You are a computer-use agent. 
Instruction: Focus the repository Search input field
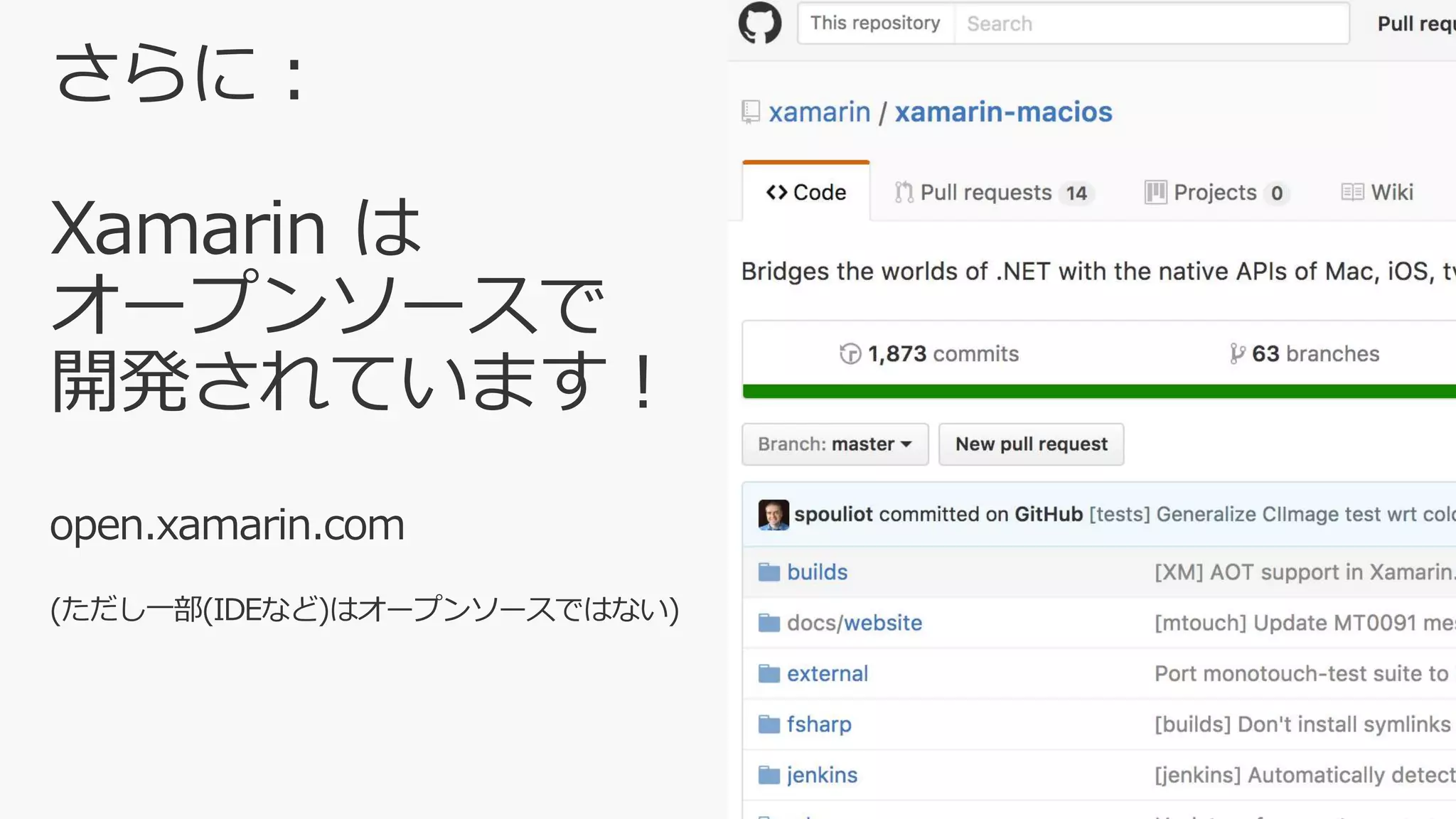click(1150, 23)
